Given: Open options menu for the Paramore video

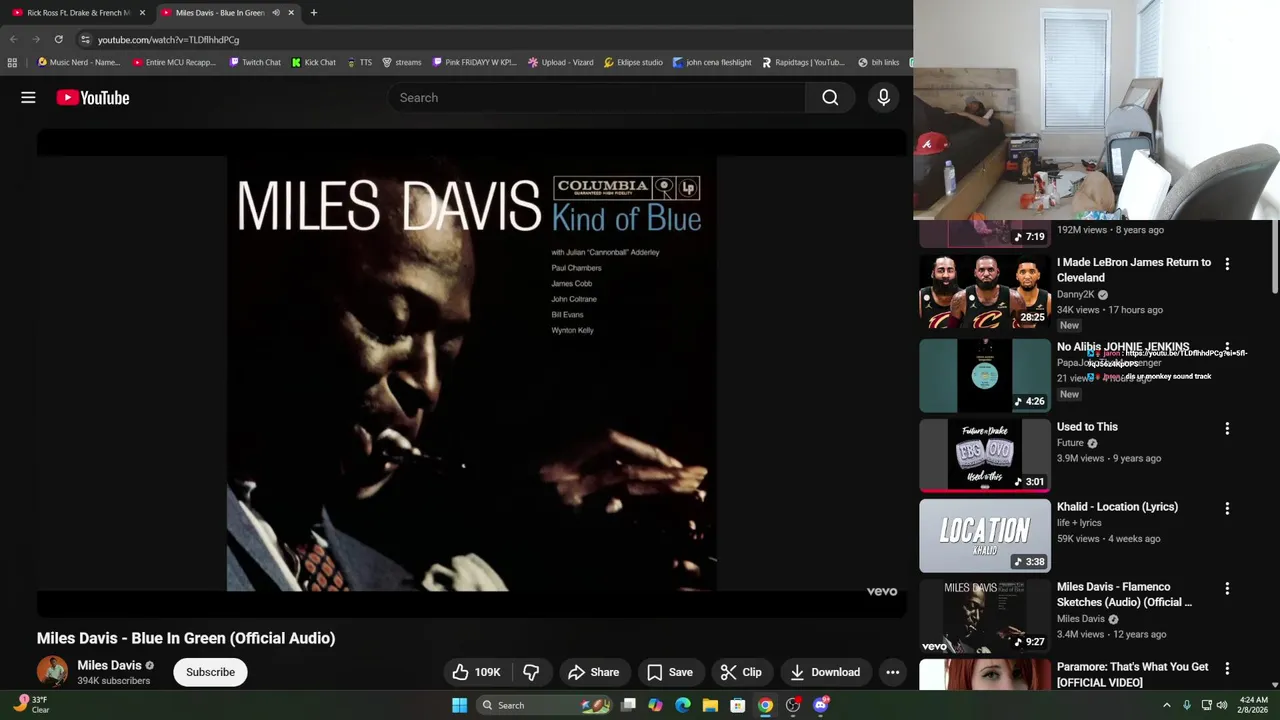Looking at the screenshot, I should 1227,668.
